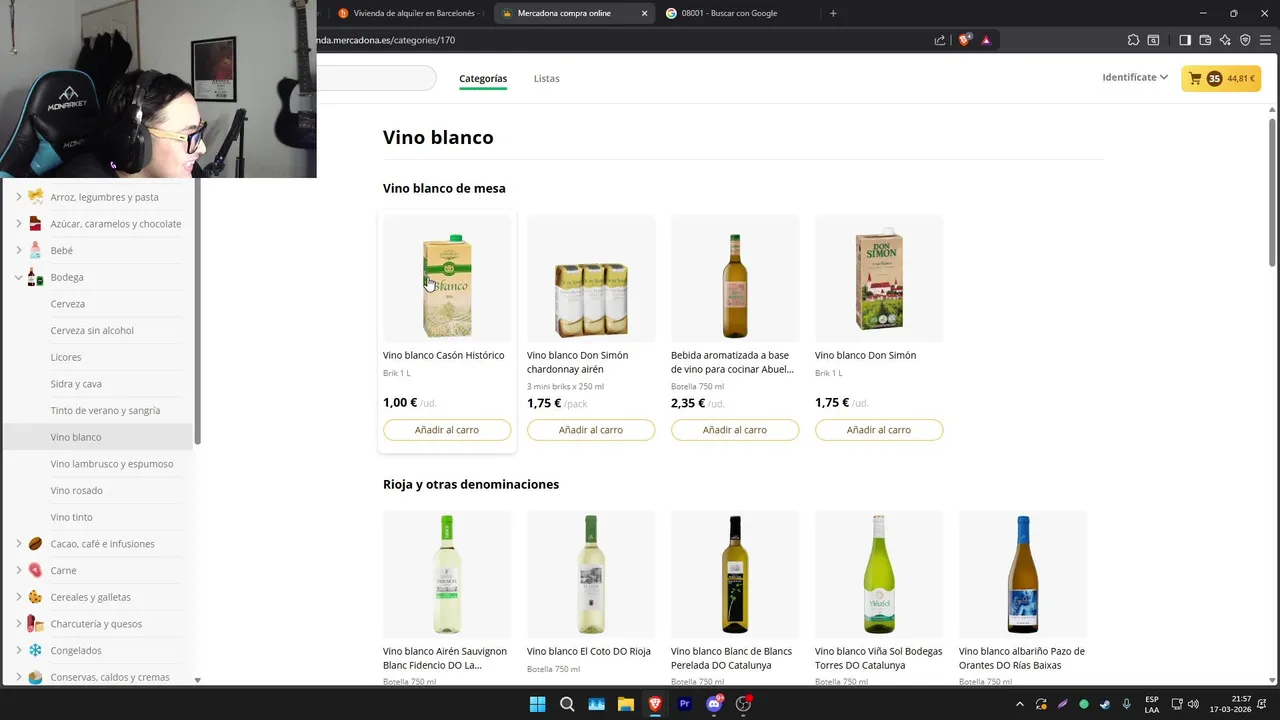
Task: Collapse the Bodega category chevron
Action: 18,277
